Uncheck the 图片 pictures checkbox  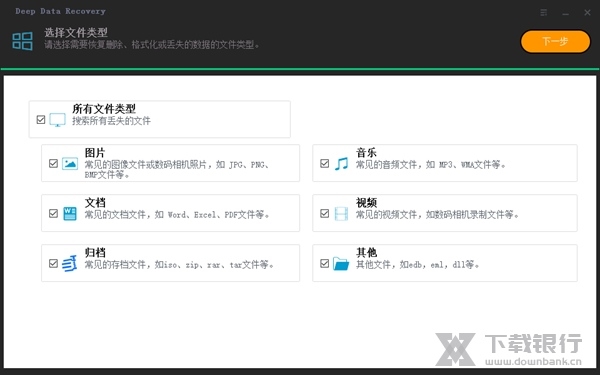53,163
